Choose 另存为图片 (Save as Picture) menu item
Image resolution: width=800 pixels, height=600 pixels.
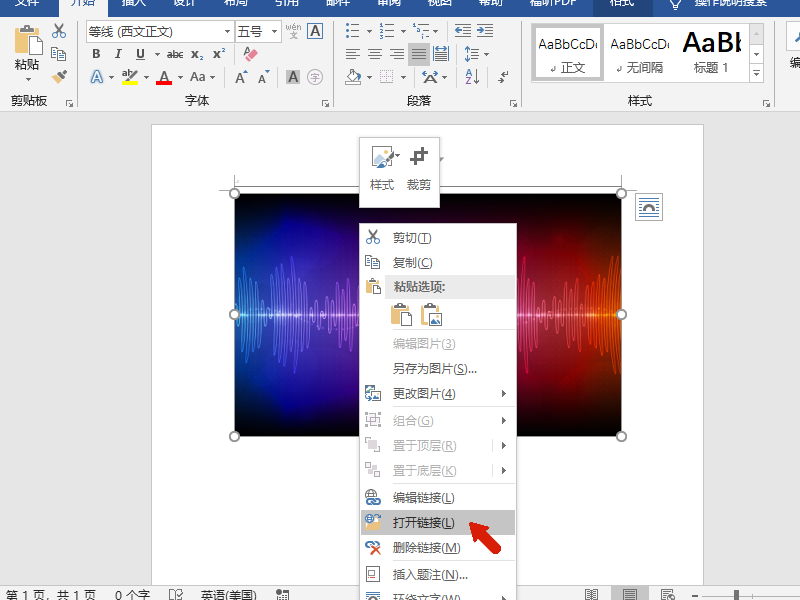434,369
